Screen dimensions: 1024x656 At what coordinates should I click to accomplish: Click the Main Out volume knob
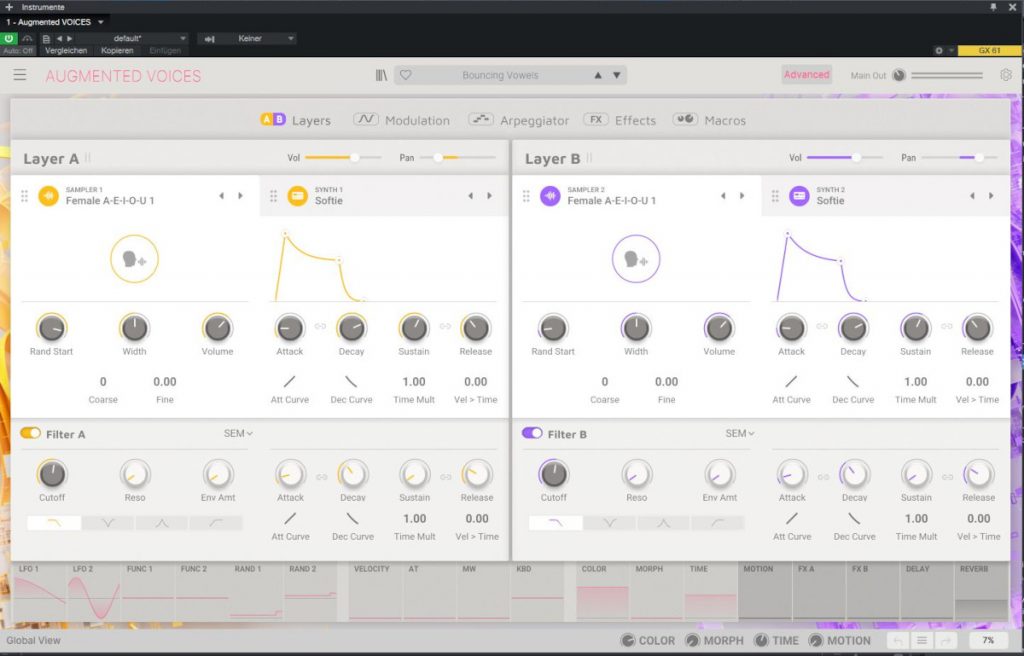point(899,75)
